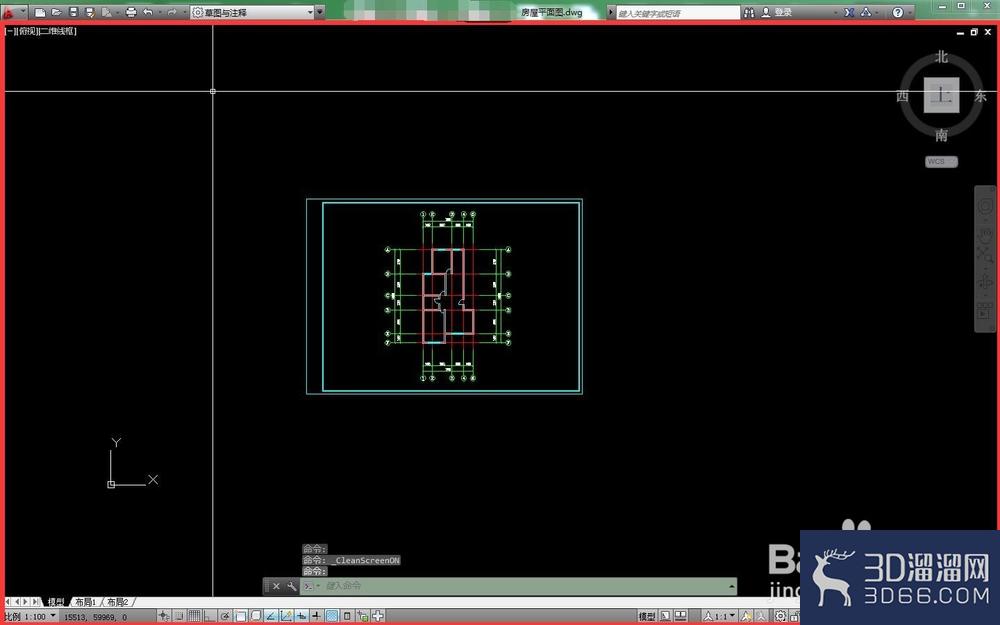The height and width of the screenshot is (625, 1000).
Task: Open the Help question mark icon
Action: (x=897, y=13)
